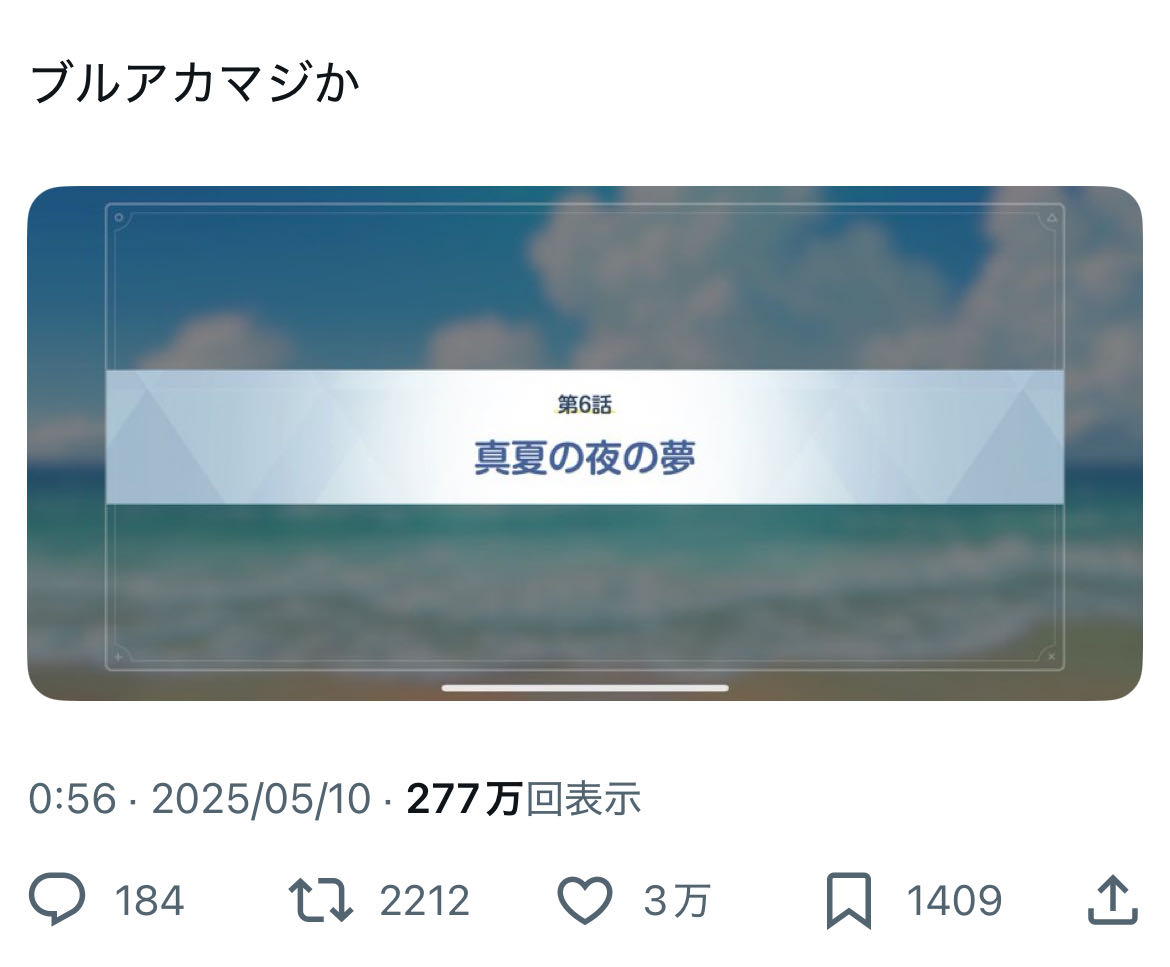Click the 真夏の夜の夢 title banner
1170x967 pixels.
(x=585, y=457)
